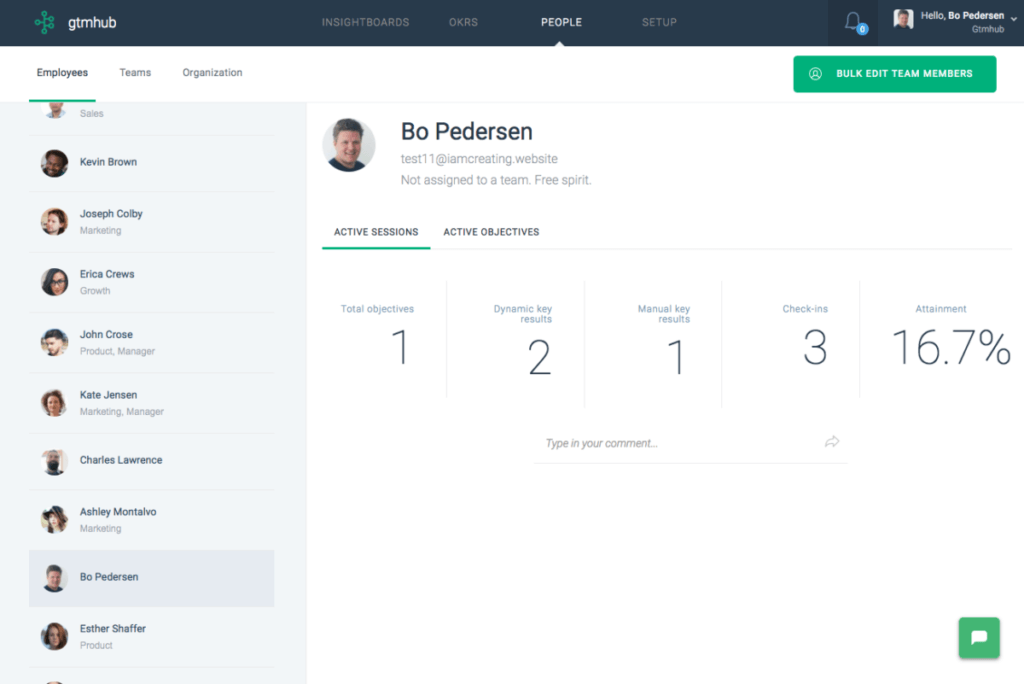Open the notifications bell
Image resolution: width=1024 pixels, height=684 pixels.
tap(853, 21)
